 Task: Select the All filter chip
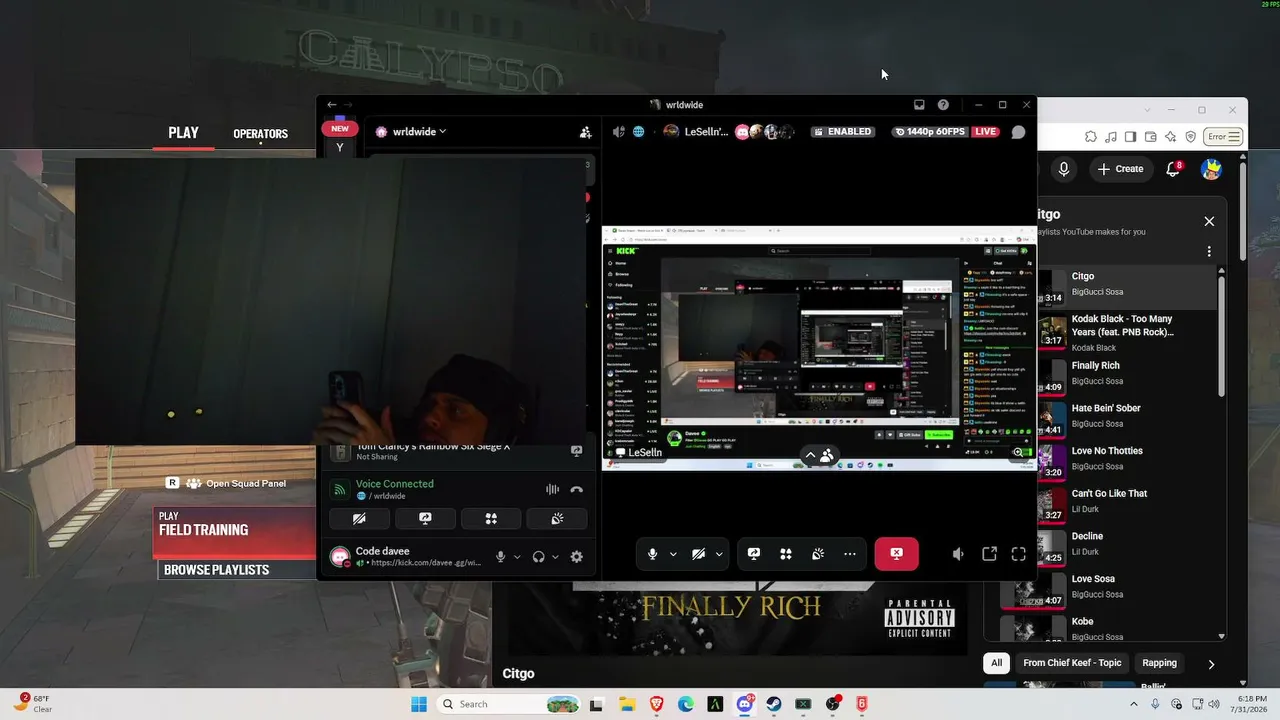[x=996, y=663]
